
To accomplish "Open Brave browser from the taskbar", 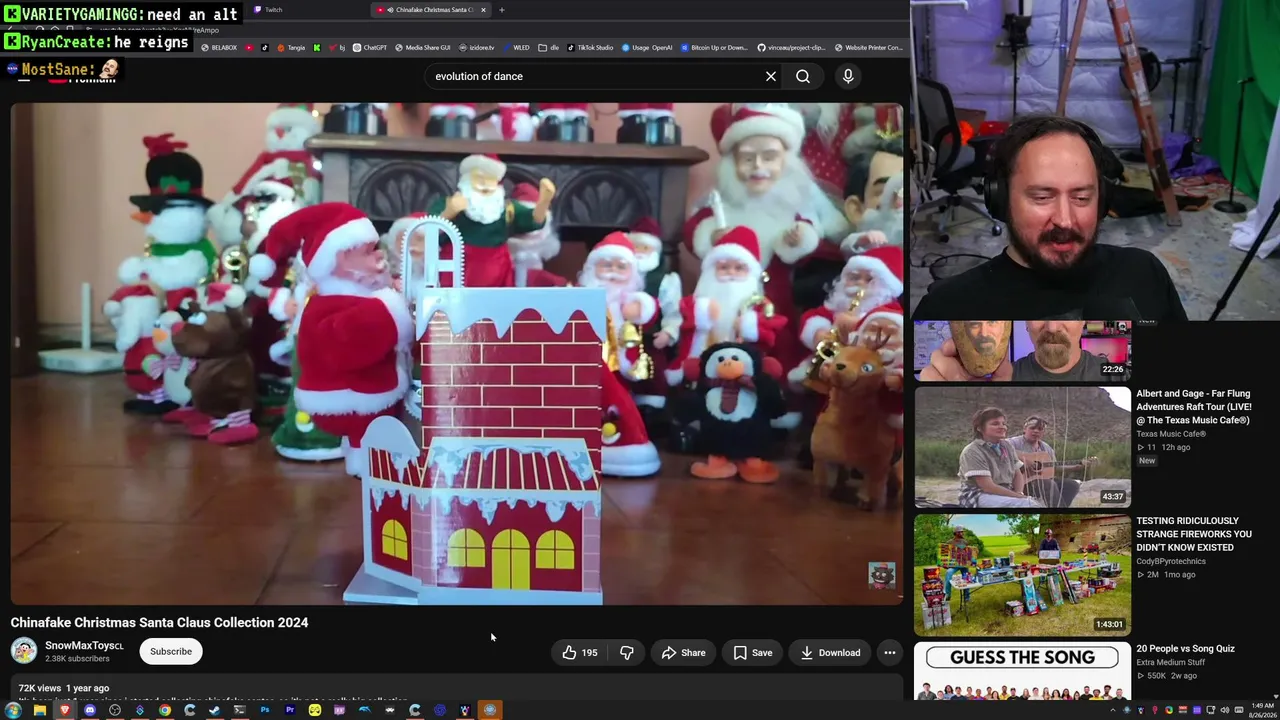I will (64, 710).
